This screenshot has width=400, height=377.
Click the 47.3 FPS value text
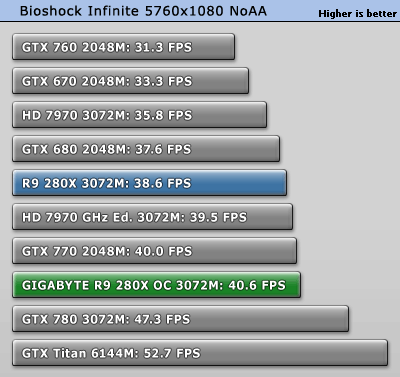click(x=162, y=319)
